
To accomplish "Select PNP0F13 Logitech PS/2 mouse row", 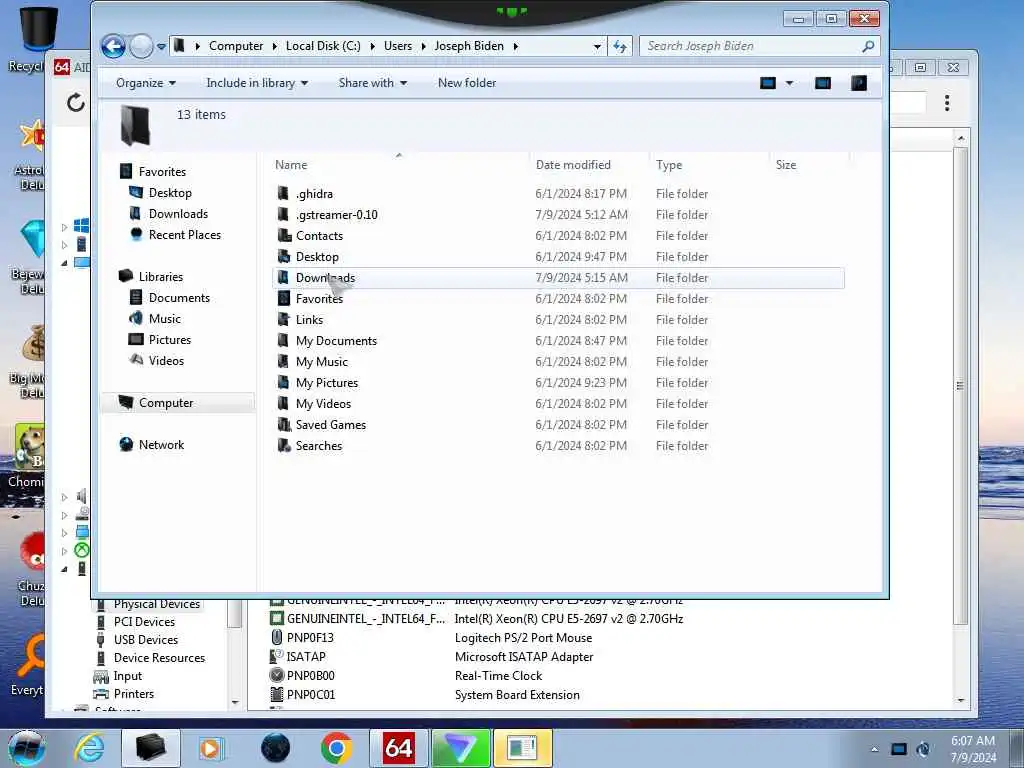I will click(x=431, y=637).
